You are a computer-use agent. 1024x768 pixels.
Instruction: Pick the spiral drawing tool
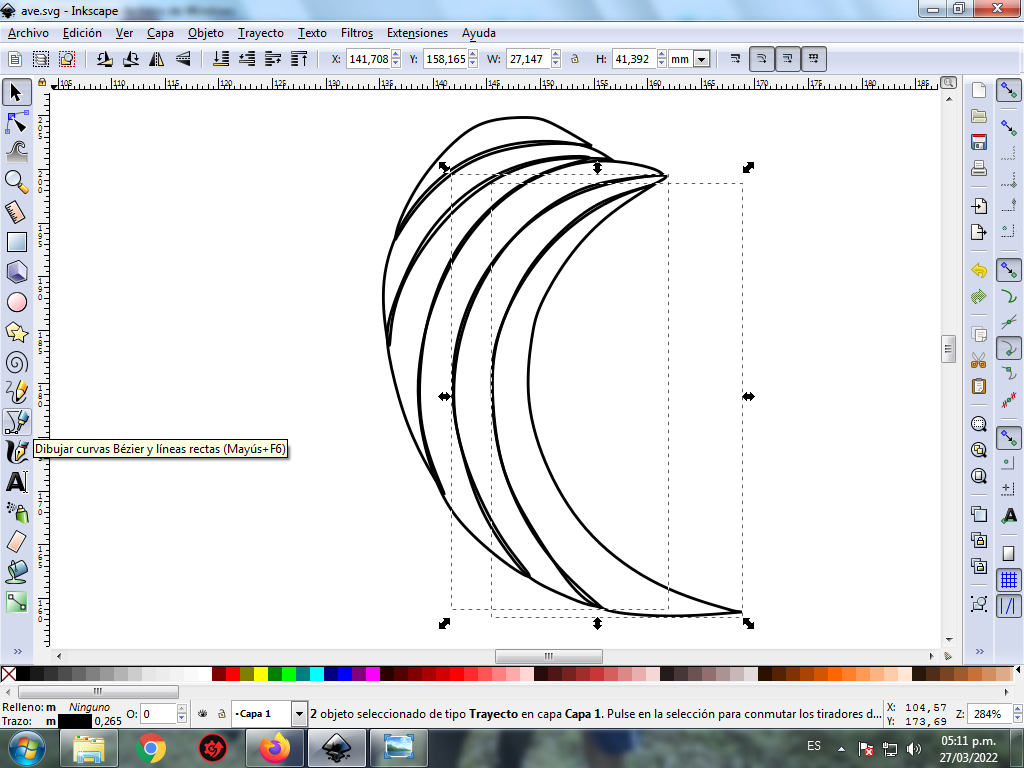pyautogui.click(x=16, y=362)
